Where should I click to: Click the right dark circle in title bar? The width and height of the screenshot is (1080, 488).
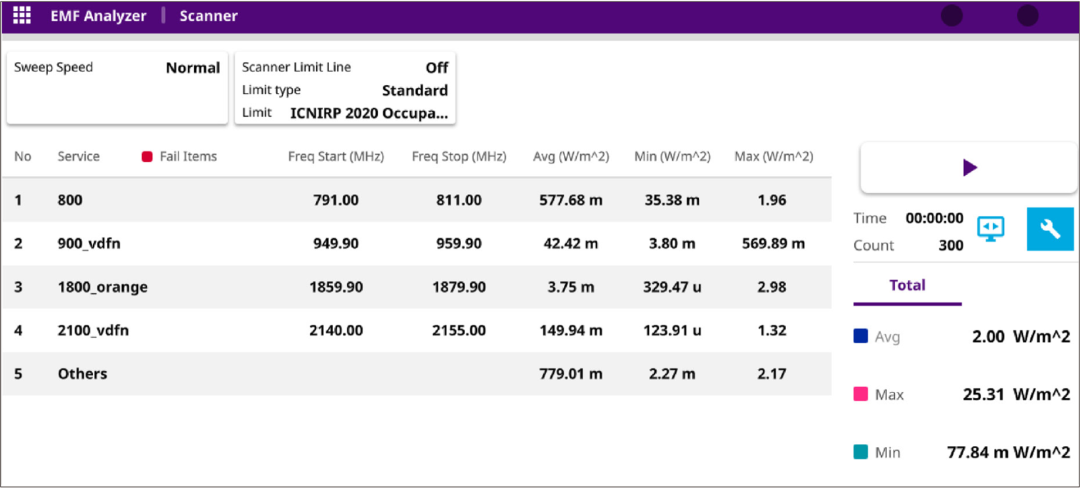[1027, 16]
